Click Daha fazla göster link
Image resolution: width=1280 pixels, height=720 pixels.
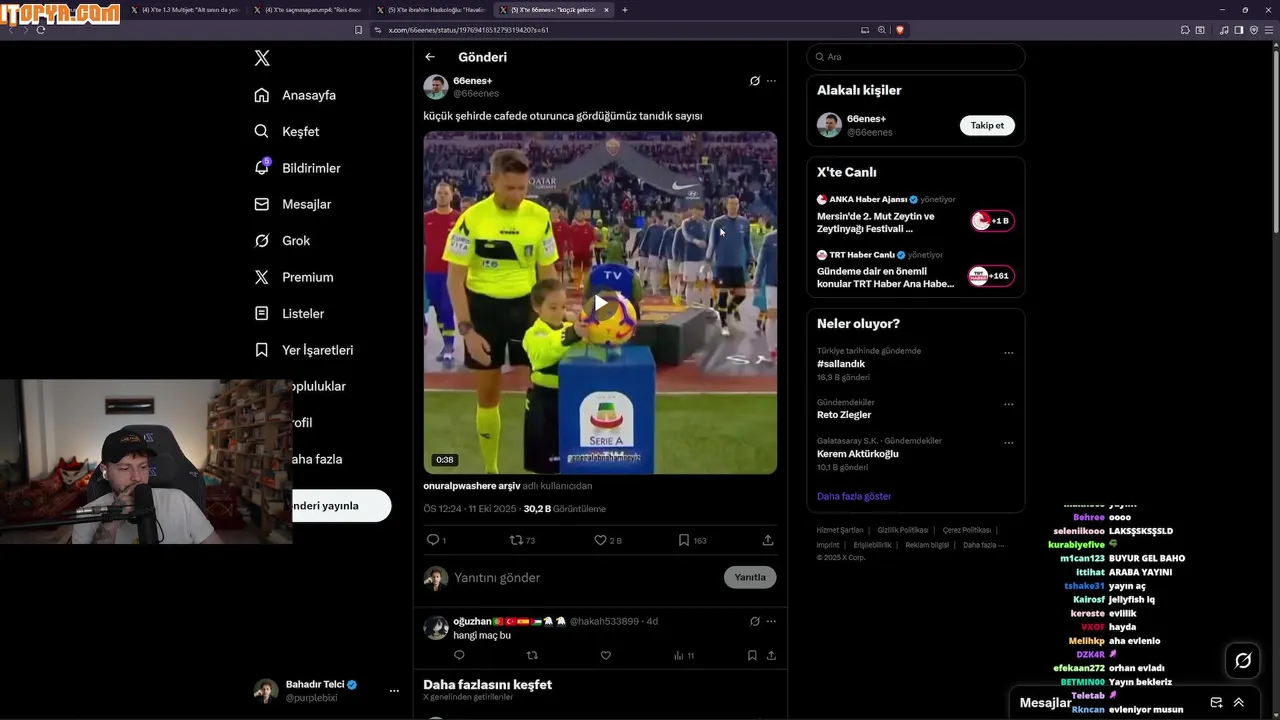854,496
